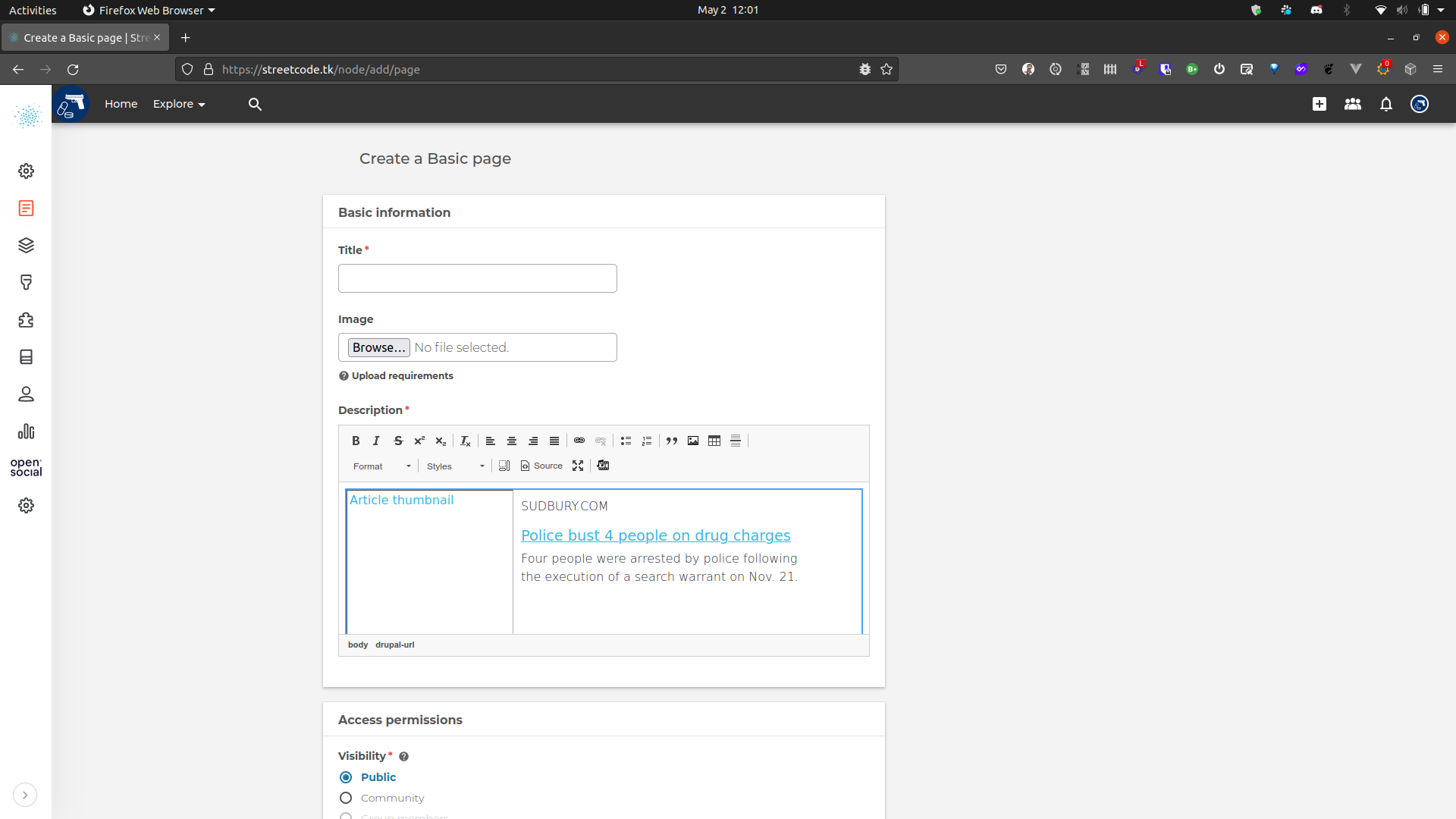This screenshot has width=1456, height=819.
Task: Open the Styles dropdown
Action: (455, 466)
